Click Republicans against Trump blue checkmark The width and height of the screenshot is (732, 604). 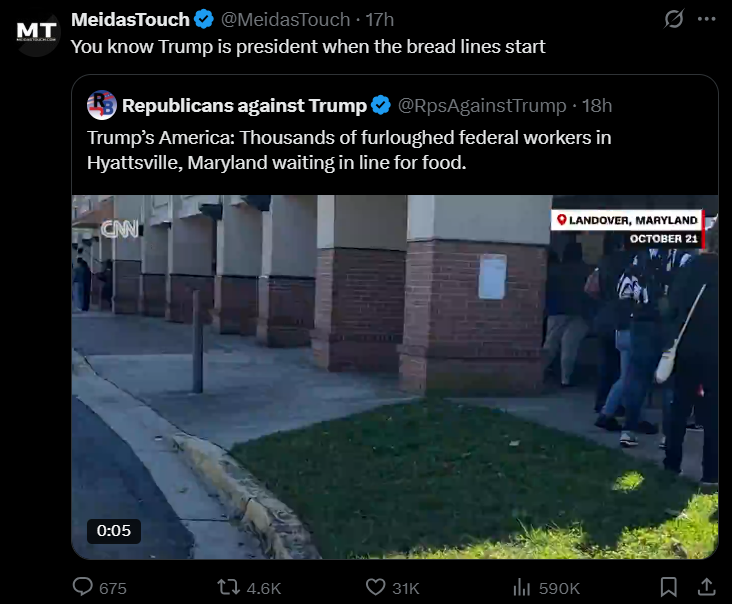tap(381, 105)
